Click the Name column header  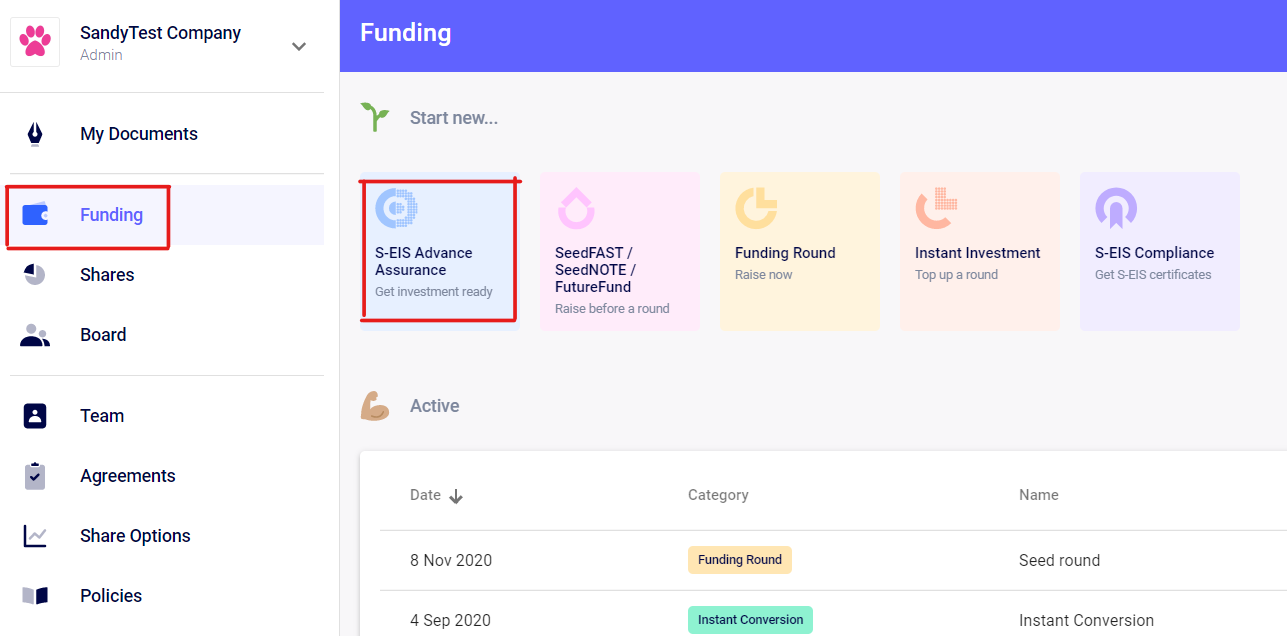[1039, 495]
